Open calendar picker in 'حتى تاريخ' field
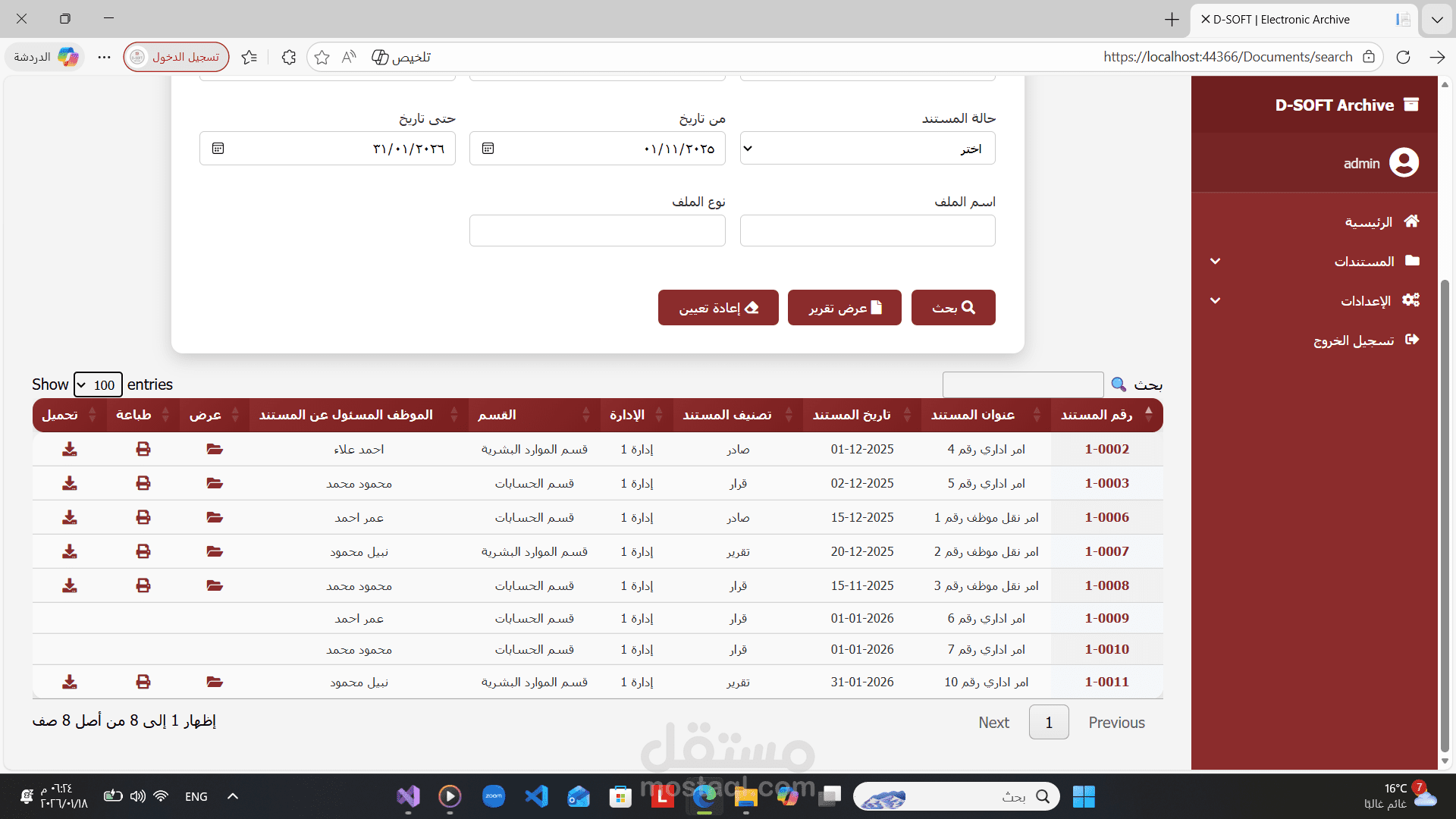This screenshot has width=1456, height=819. 218,149
